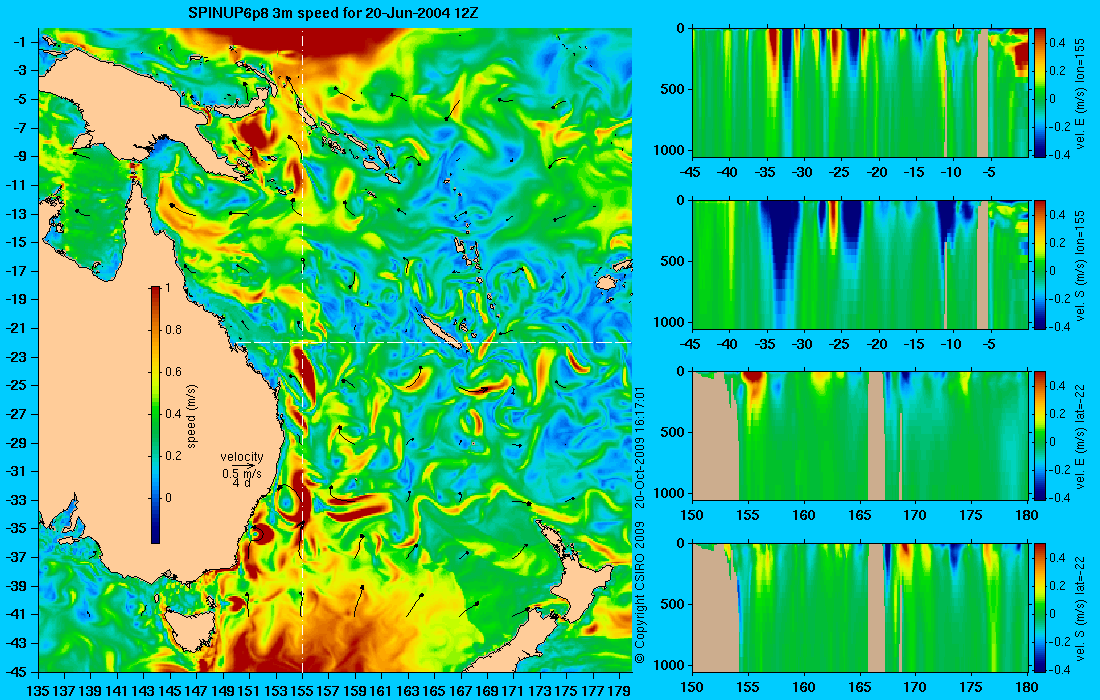Click the "-21" tick on the map's latitude axis
The height and width of the screenshot is (700, 1100).
tap(18, 328)
